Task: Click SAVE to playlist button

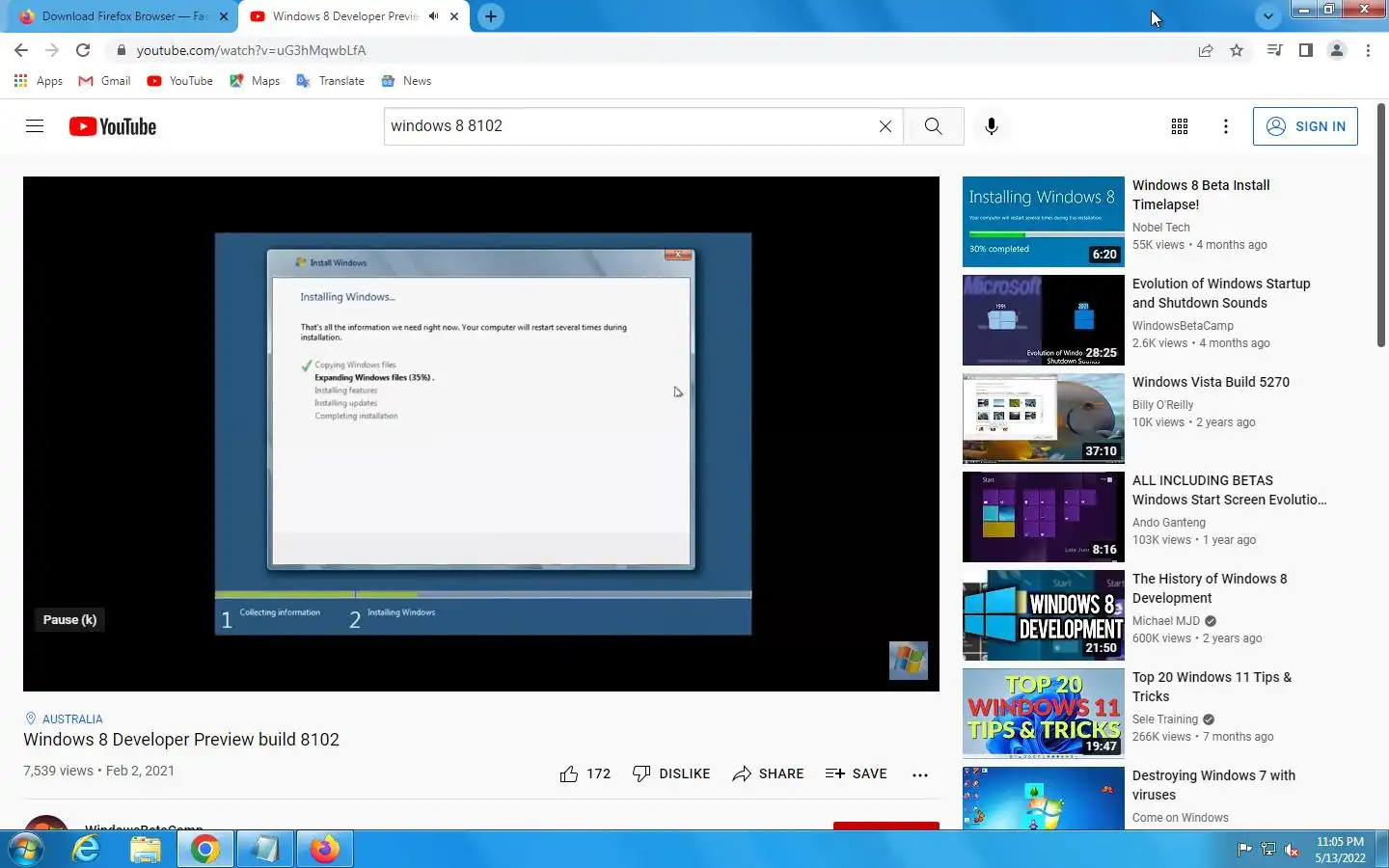Action: 856,773
